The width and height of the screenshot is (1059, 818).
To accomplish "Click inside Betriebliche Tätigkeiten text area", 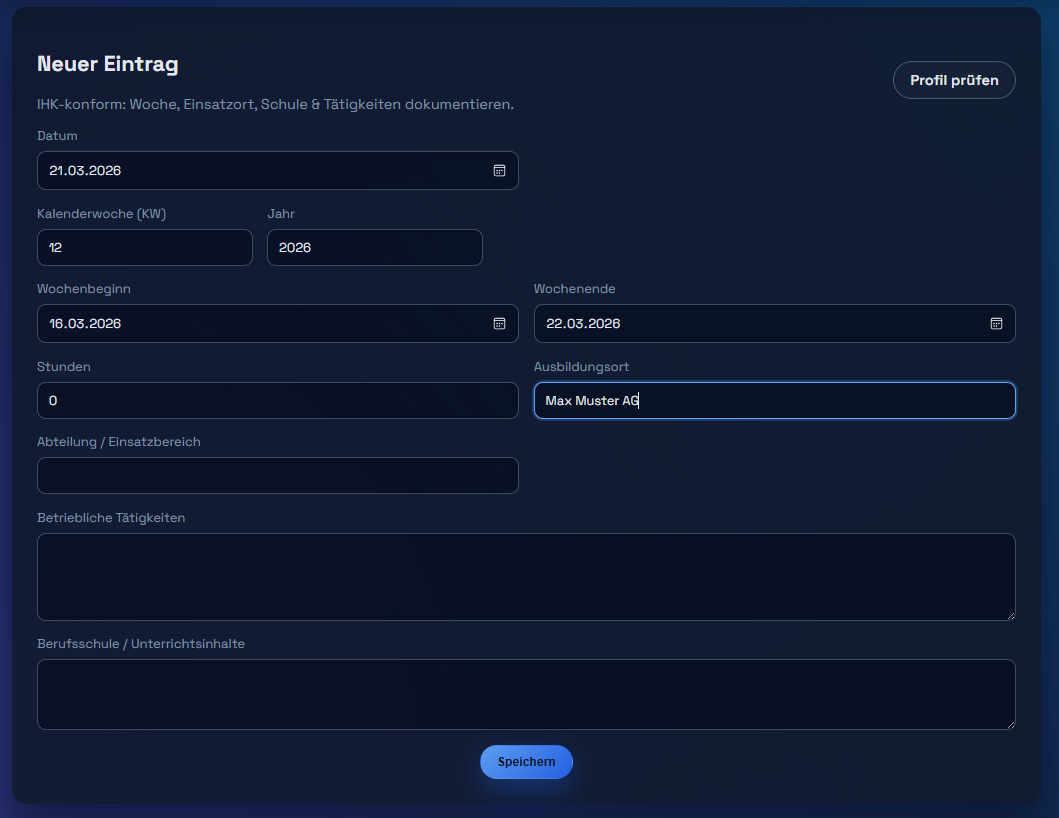I will (526, 577).
